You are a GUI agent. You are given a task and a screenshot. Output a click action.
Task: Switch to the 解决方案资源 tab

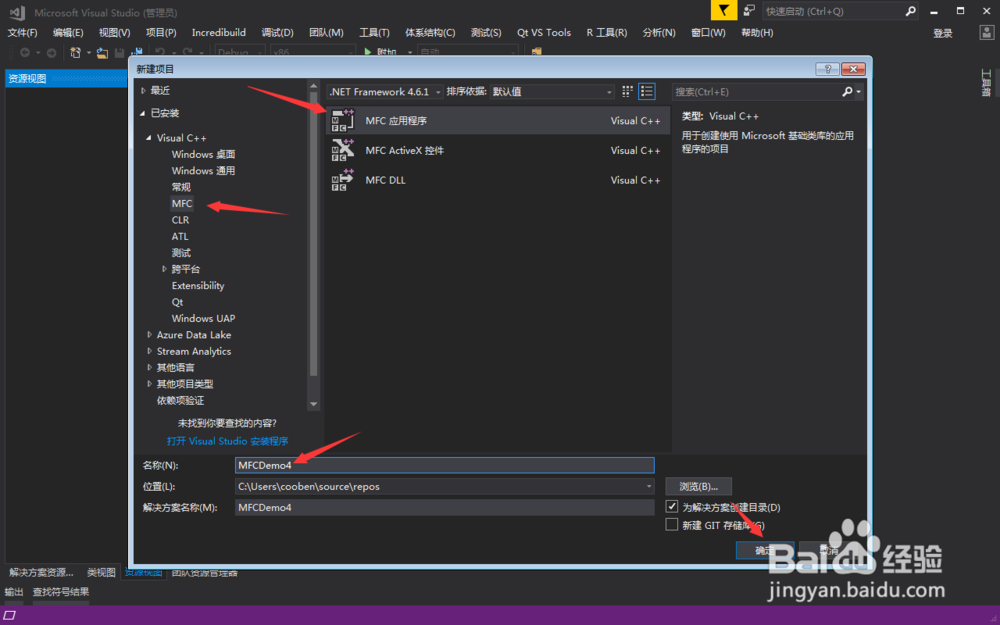tap(41, 572)
